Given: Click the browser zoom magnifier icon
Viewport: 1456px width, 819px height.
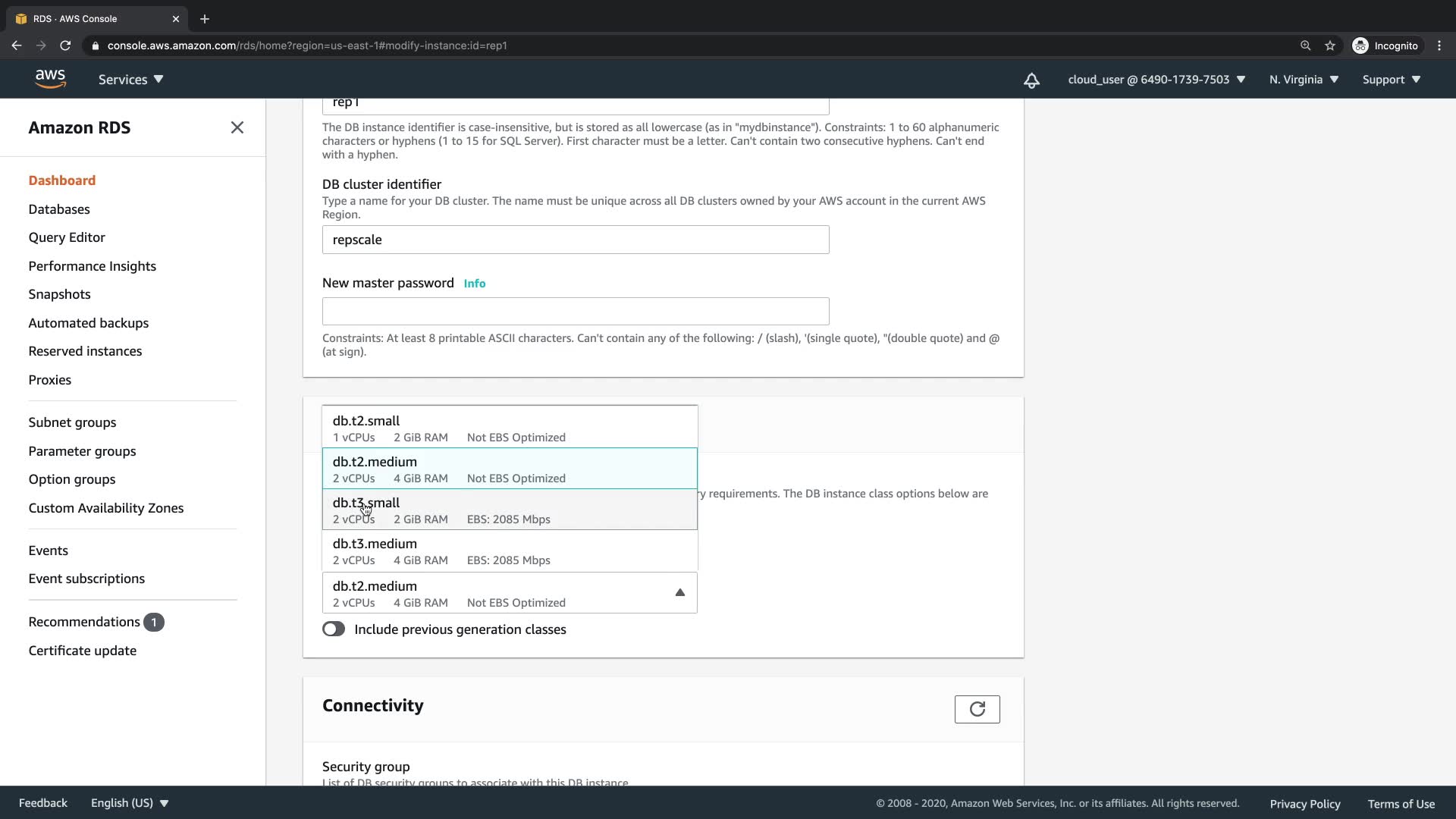Looking at the screenshot, I should pos(1305,45).
